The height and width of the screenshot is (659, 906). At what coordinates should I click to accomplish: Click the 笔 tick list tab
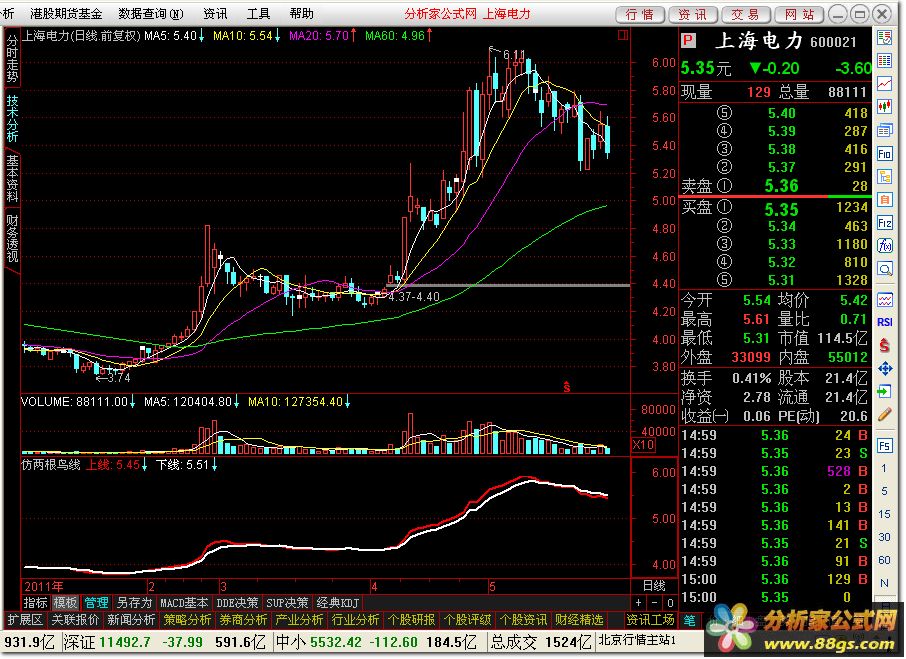690,620
